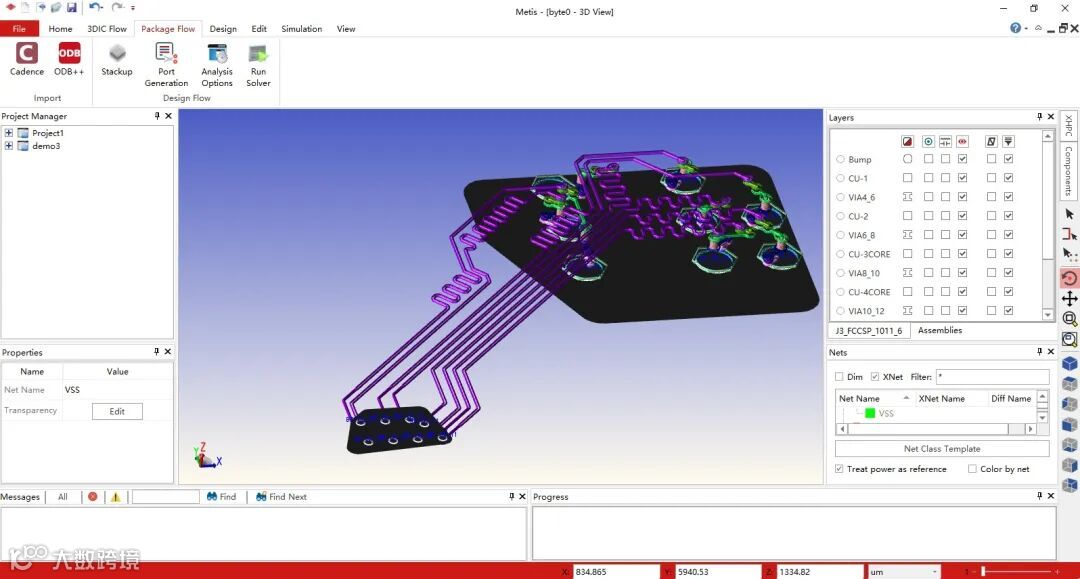Screen dimensions: 1080x579
Task: Expand the Project1 tree node
Action: 8,133
